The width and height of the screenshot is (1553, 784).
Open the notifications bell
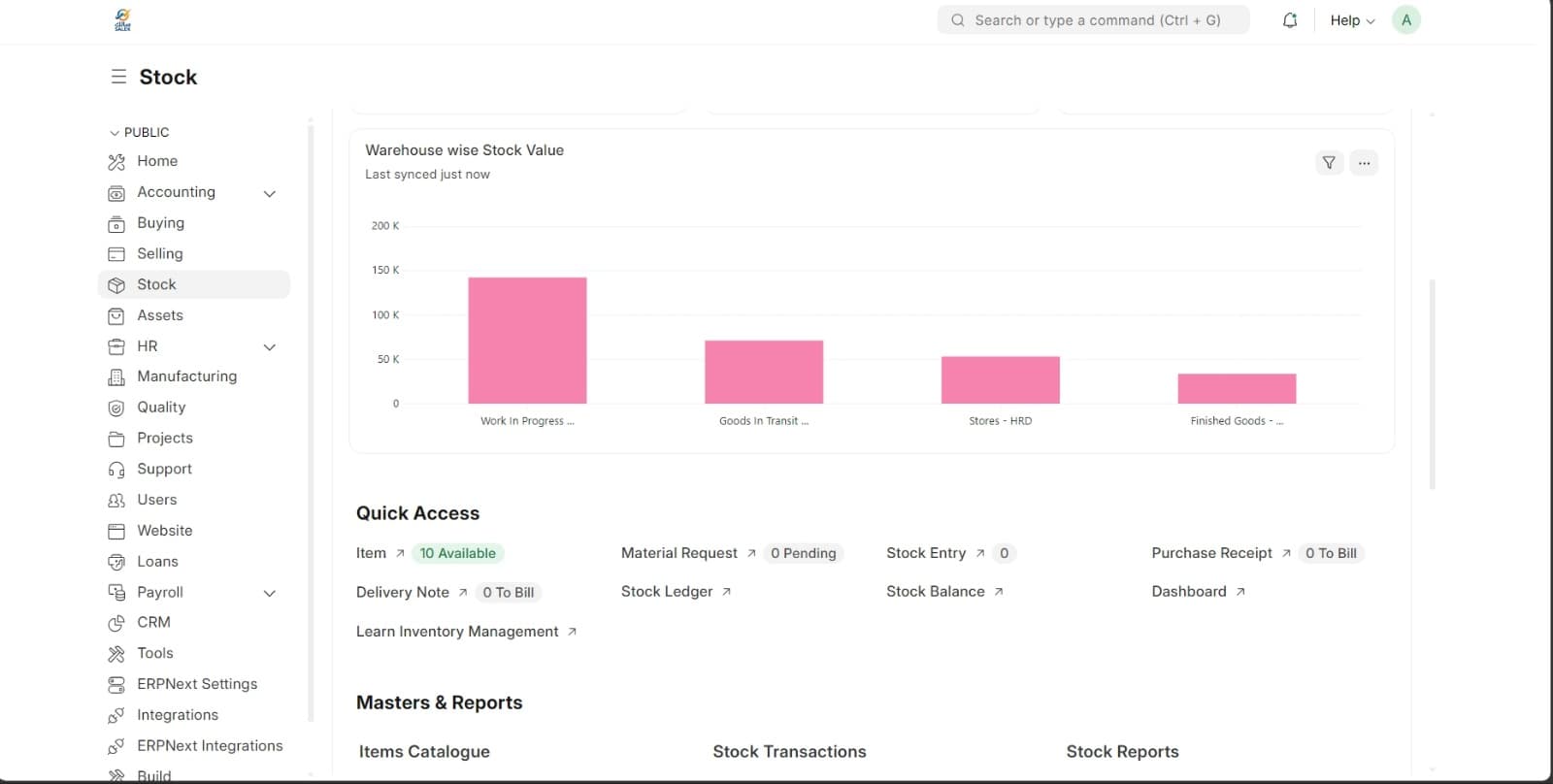coord(1290,20)
